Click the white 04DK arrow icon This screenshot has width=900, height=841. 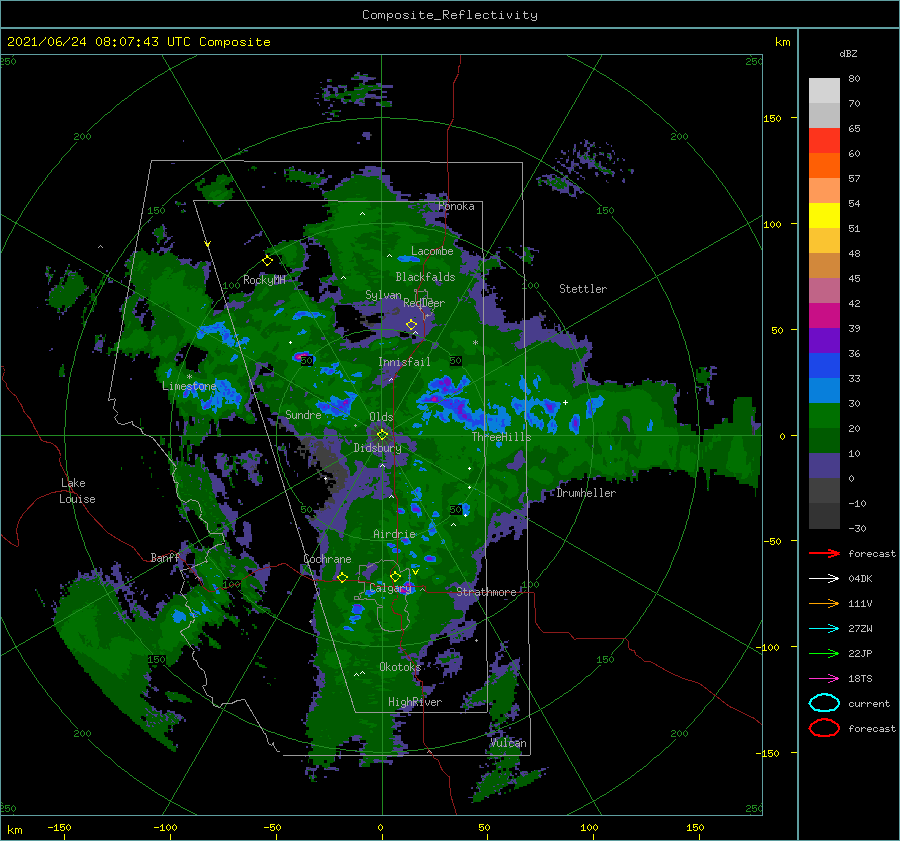pos(824,579)
